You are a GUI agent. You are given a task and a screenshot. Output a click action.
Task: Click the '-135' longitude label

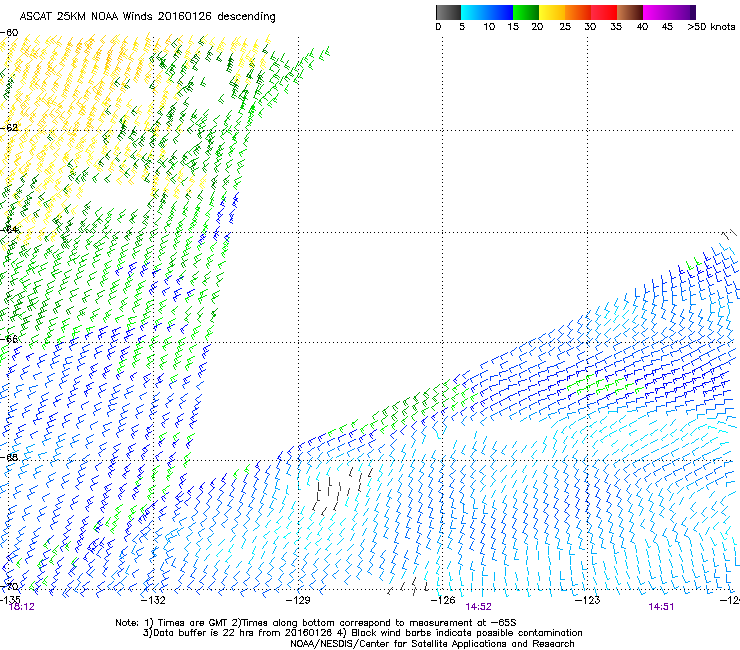10,600
